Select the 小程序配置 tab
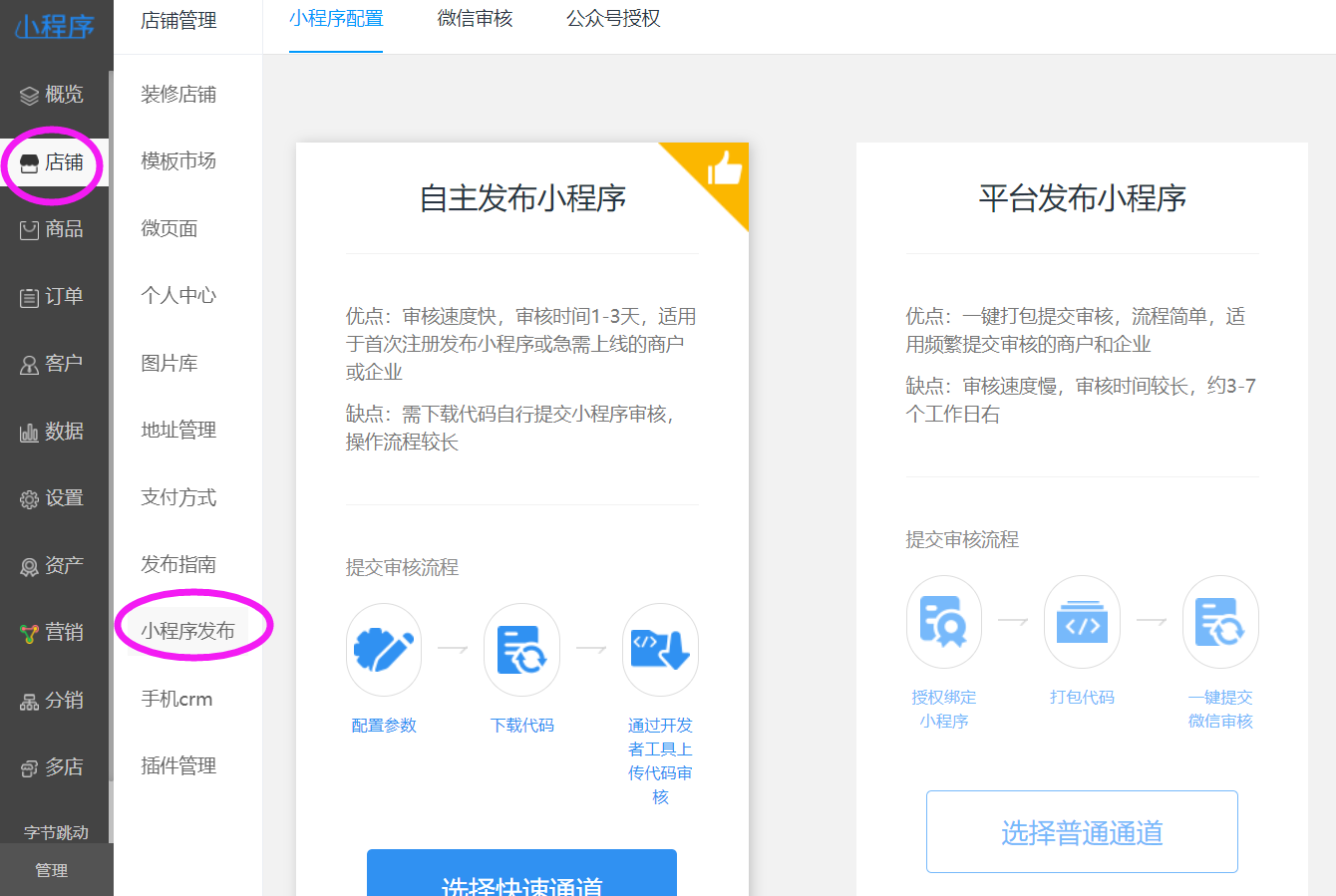Viewport: 1336px width, 896px height. tap(336, 19)
